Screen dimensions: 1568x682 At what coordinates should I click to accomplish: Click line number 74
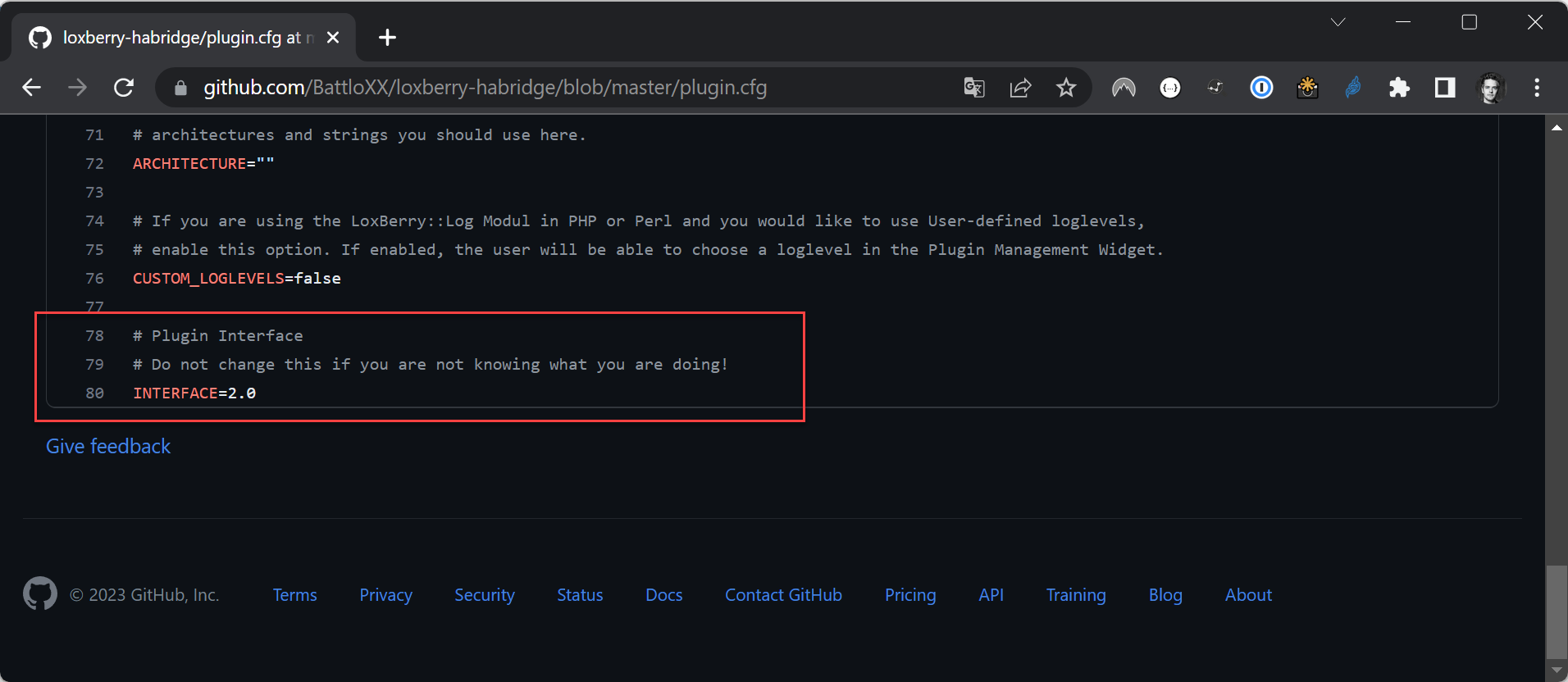(94, 221)
